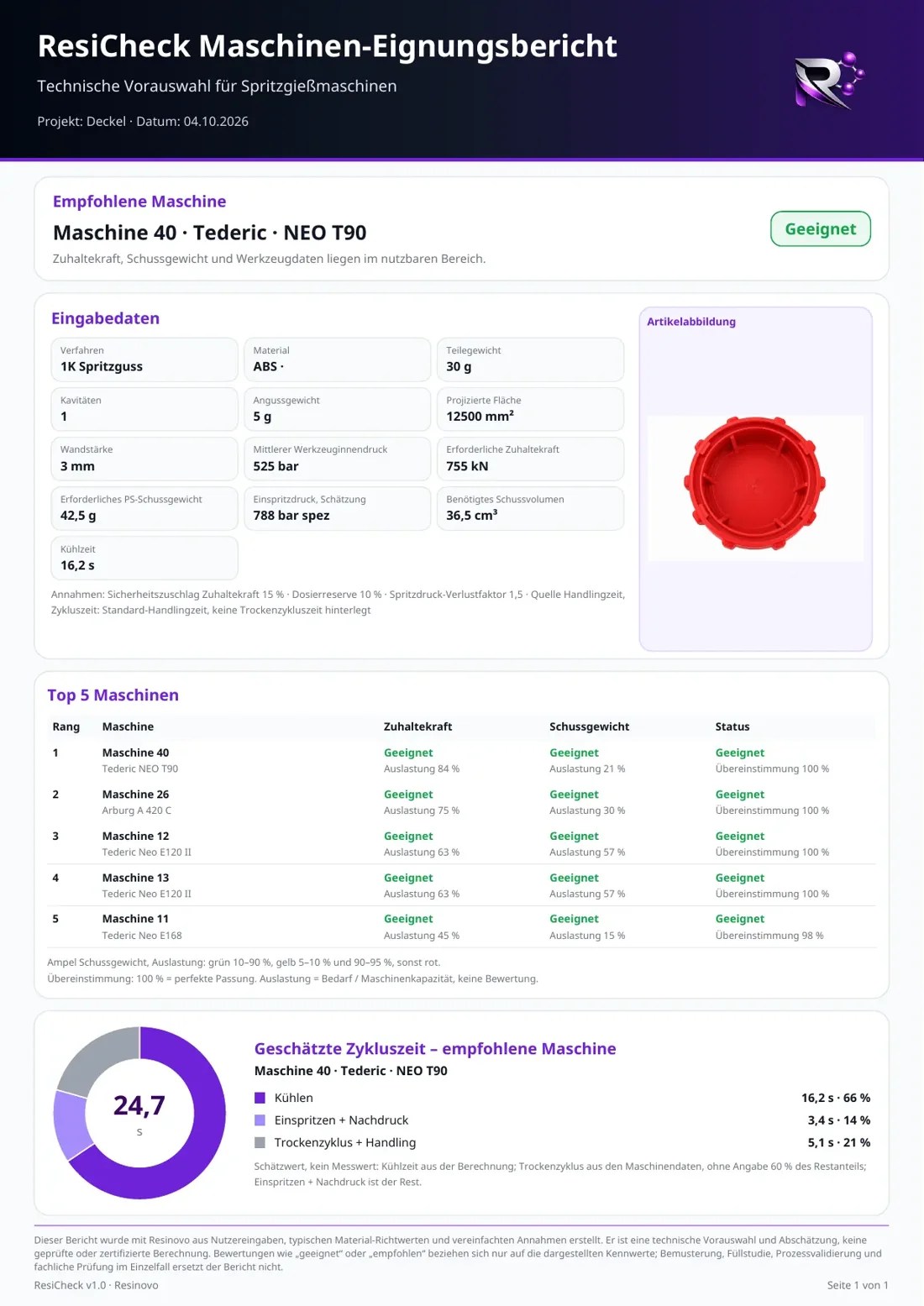
Task: Click the Kühlen value 16,2 s · 66 %
Action: pyautogui.click(x=836, y=1098)
